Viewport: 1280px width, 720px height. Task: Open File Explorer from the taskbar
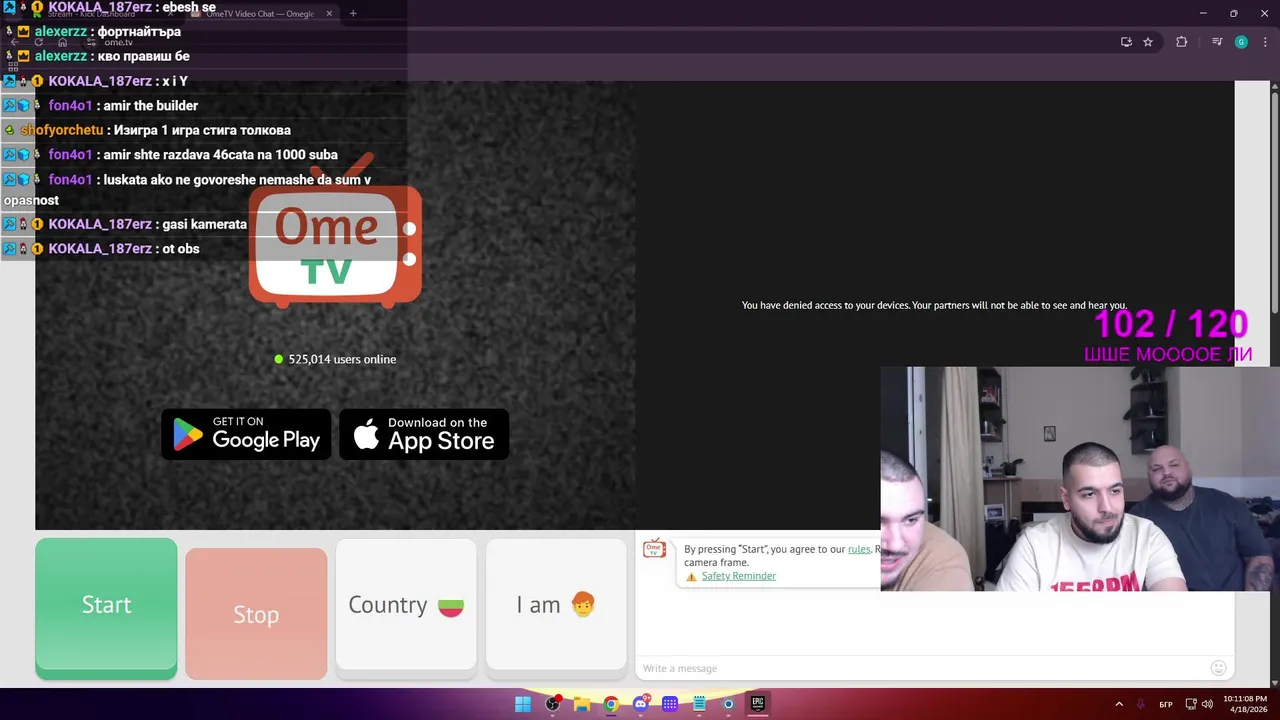point(582,704)
